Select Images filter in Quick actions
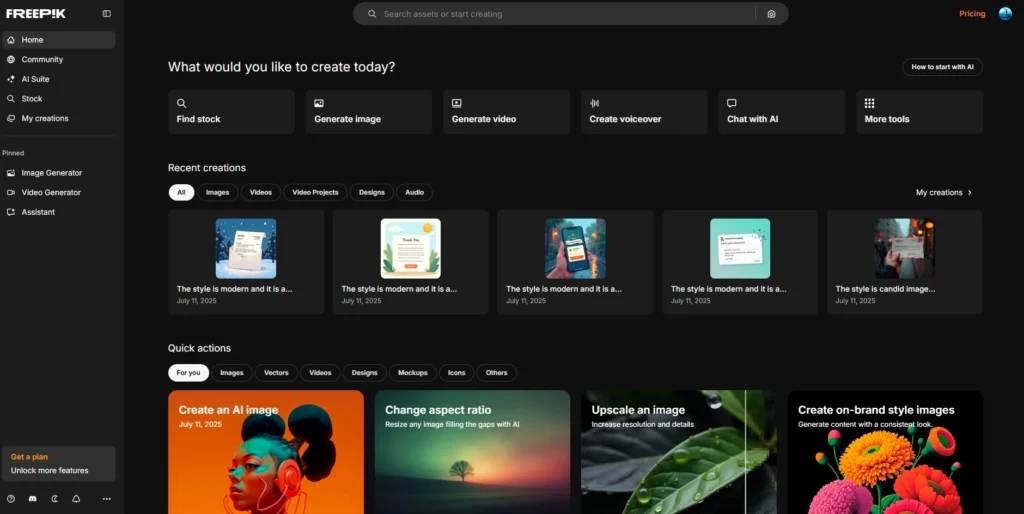 click(x=231, y=373)
